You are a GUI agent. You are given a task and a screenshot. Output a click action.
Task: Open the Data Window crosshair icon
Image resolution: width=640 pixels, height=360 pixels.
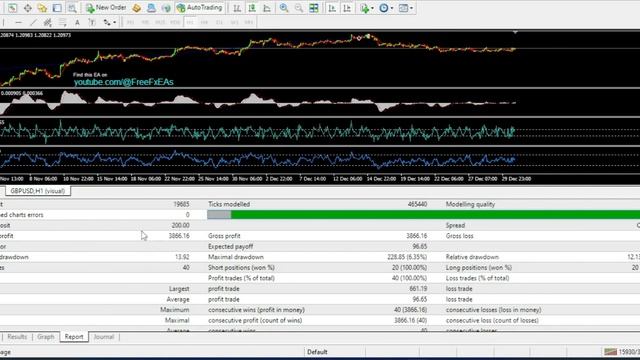pos(27,8)
